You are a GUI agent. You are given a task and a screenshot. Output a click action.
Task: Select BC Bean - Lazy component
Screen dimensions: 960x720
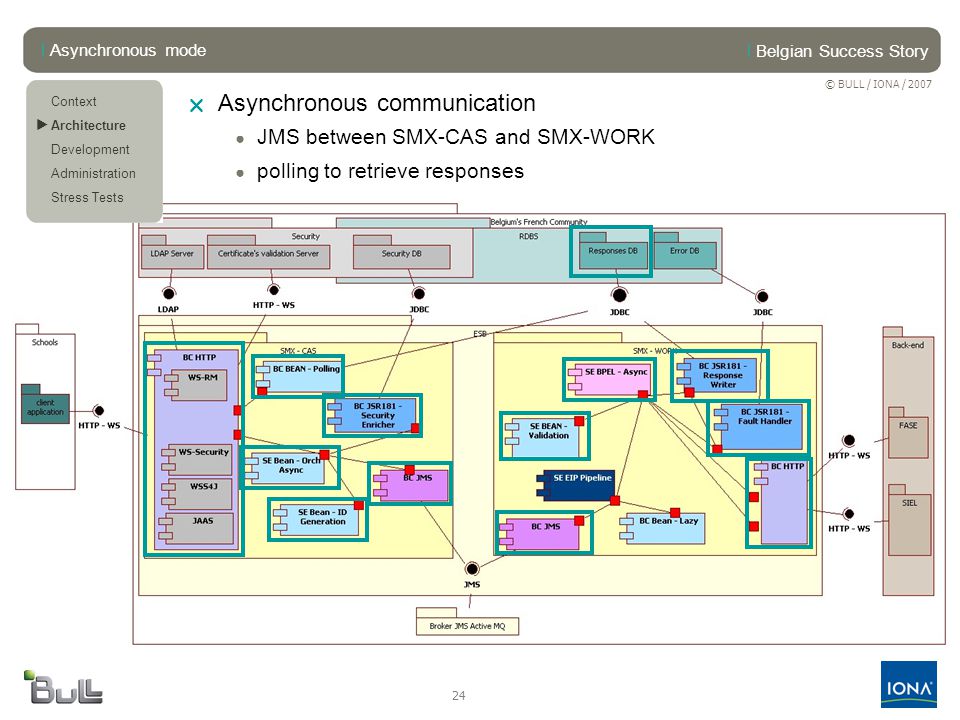point(664,528)
